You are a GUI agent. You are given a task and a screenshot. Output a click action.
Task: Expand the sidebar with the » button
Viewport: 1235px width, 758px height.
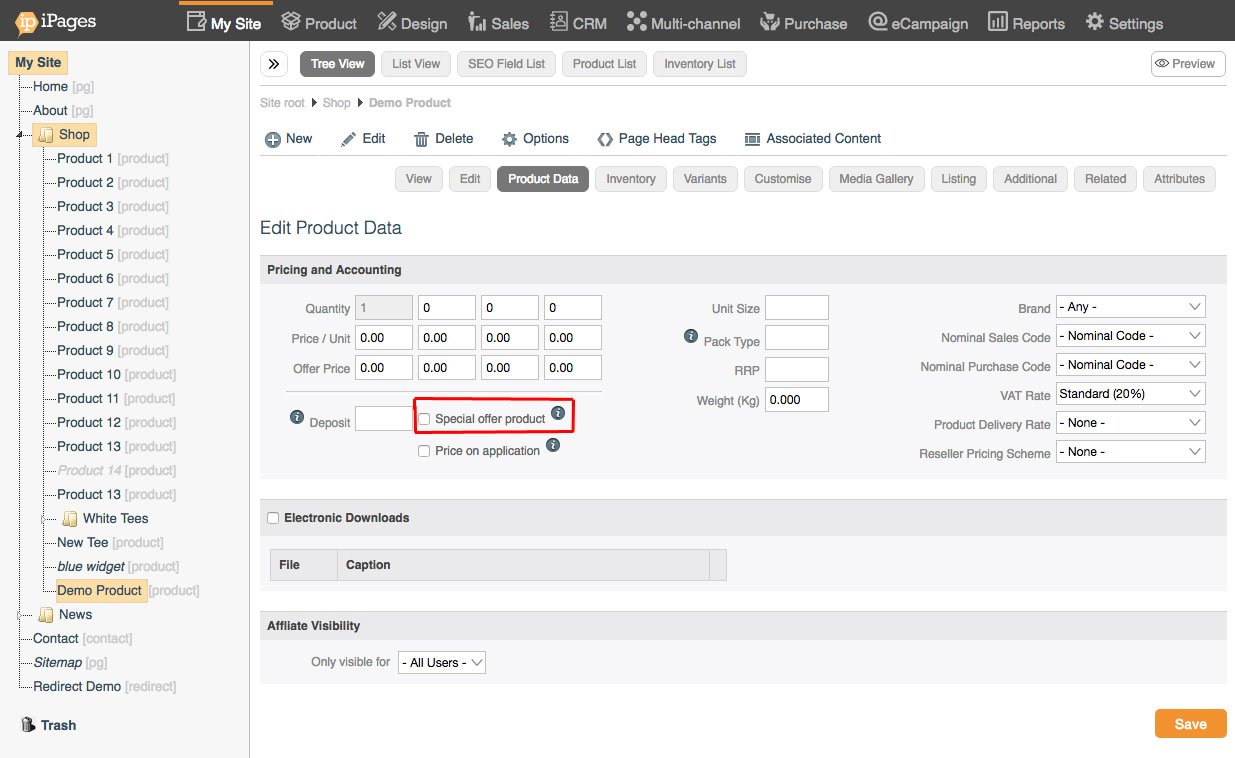click(274, 64)
